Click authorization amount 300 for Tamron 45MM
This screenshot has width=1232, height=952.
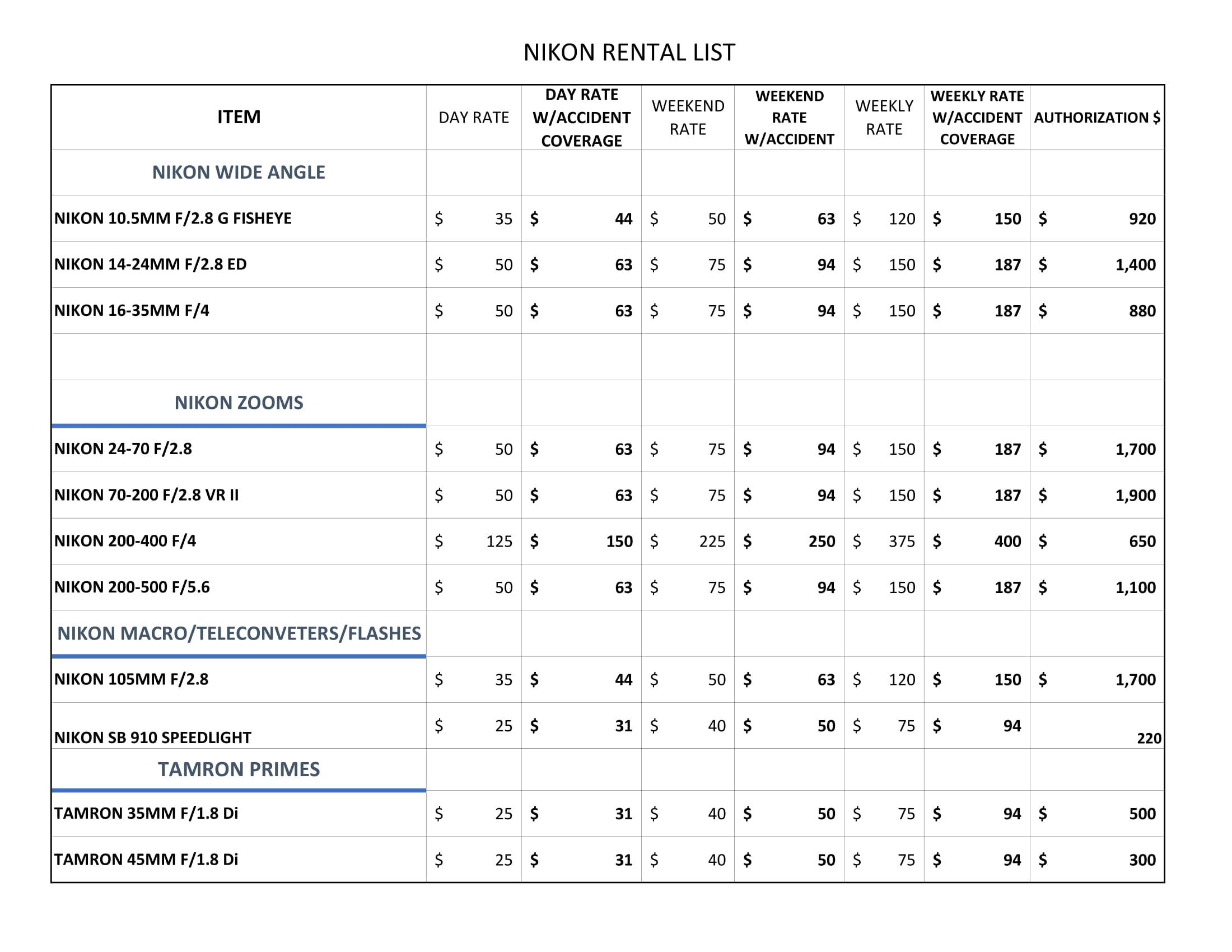click(1142, 860)
